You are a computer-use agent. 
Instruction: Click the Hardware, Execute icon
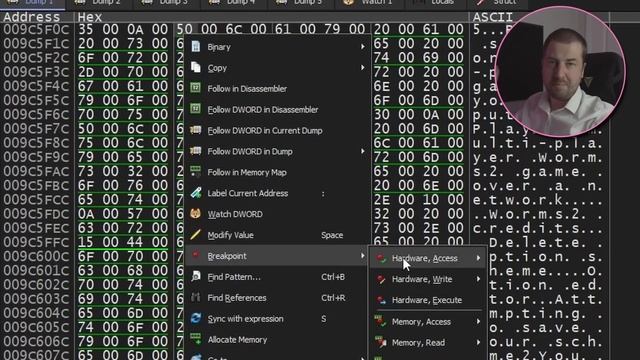pyautogui.click(x=381, y=300)
